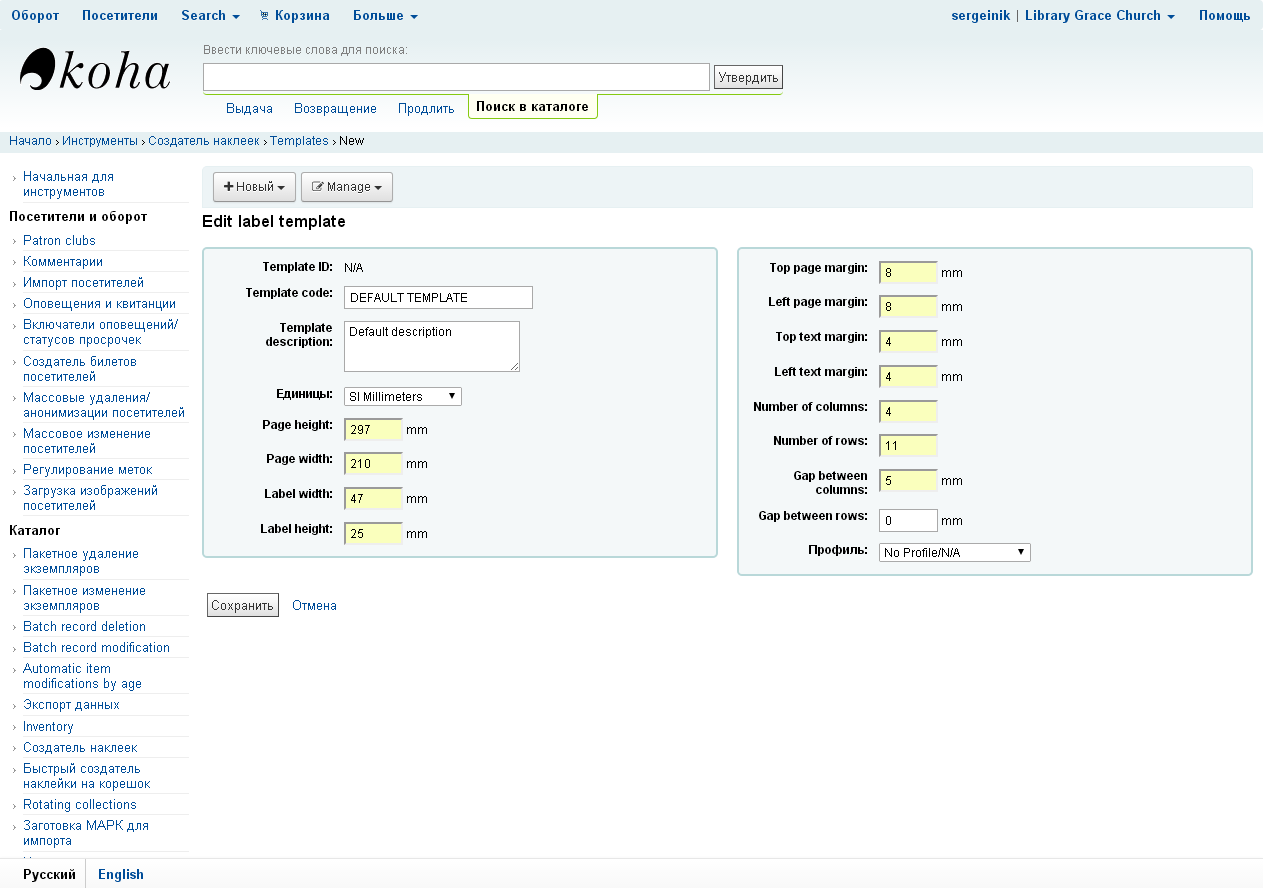Click the Koha logo
Screen dimensions: 1263x888
coord(95,71)
